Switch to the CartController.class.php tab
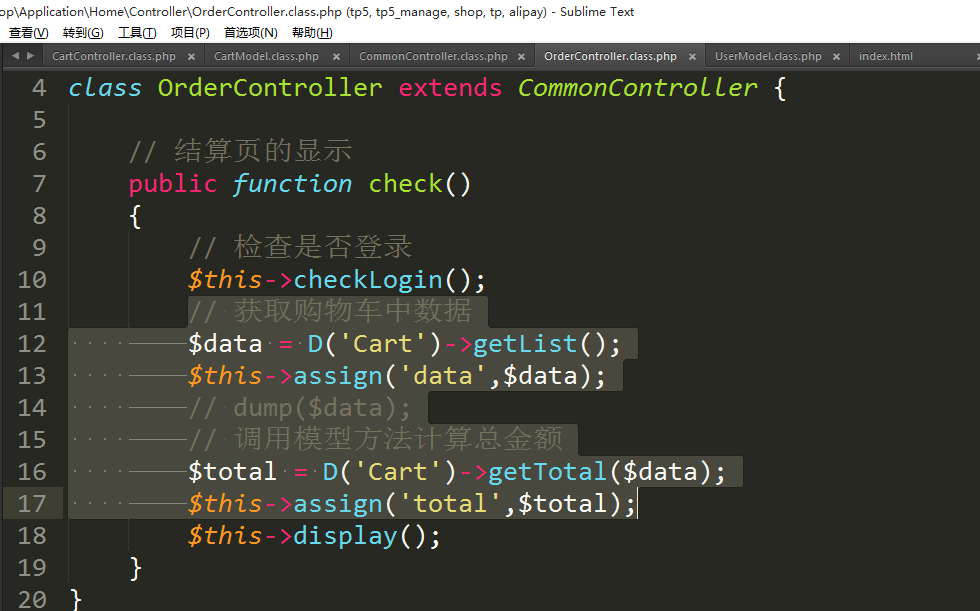Screen dimensions: 980x611 [113, 57]
